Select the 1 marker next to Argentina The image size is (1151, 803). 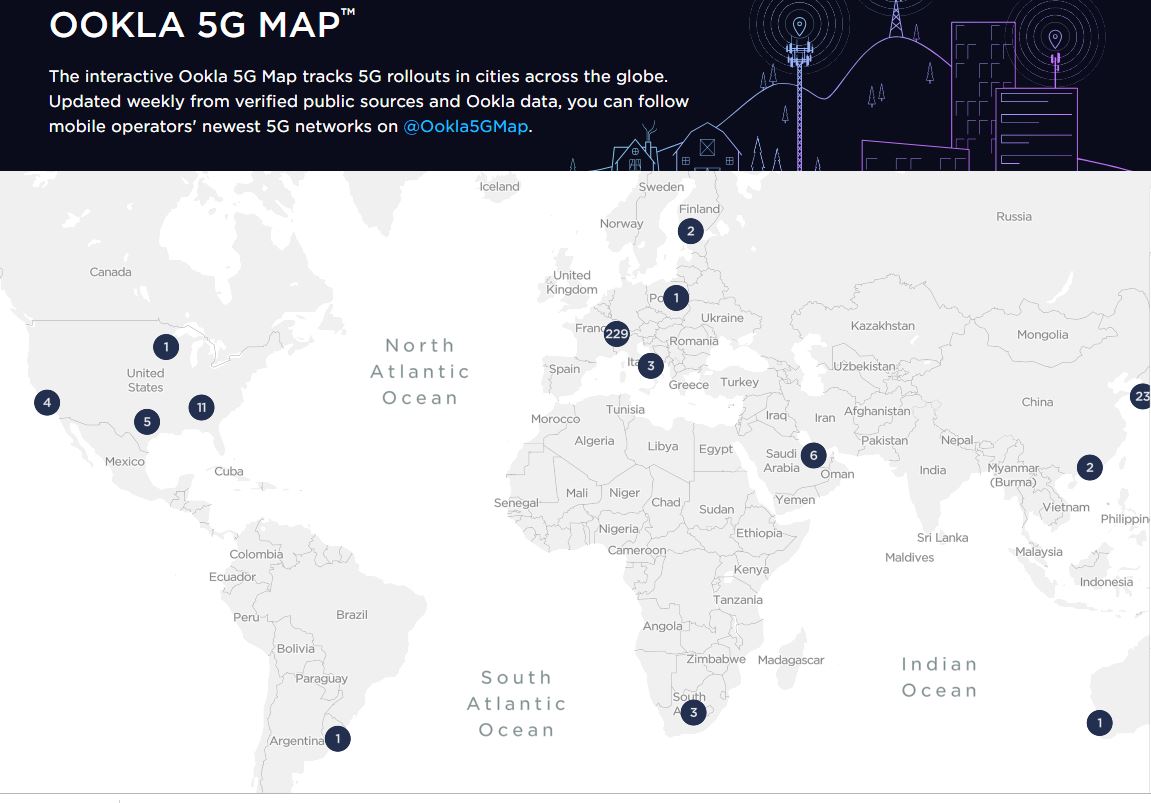click(x=338, y=738)
